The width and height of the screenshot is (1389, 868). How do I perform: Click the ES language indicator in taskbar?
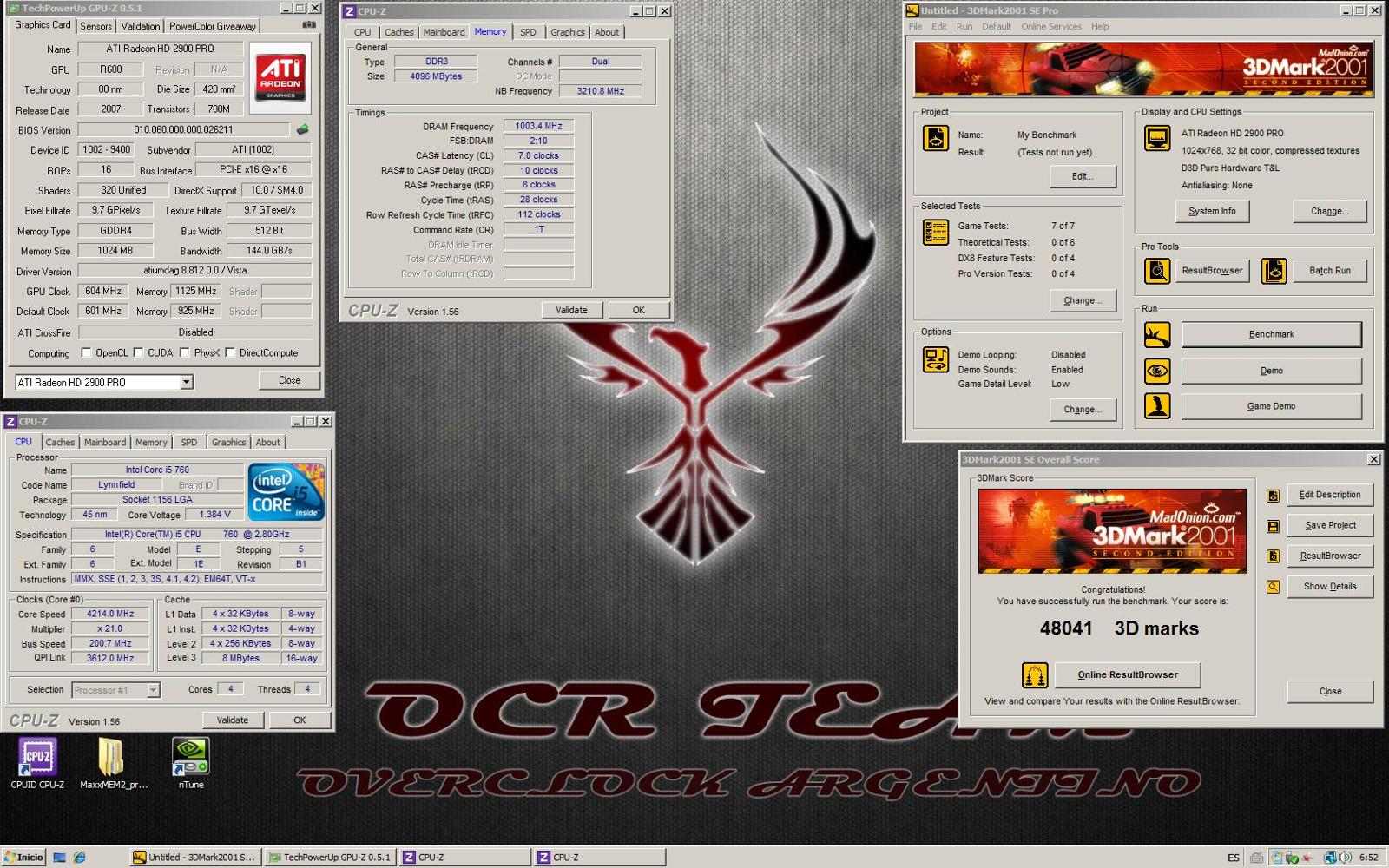pos(1233,858)
